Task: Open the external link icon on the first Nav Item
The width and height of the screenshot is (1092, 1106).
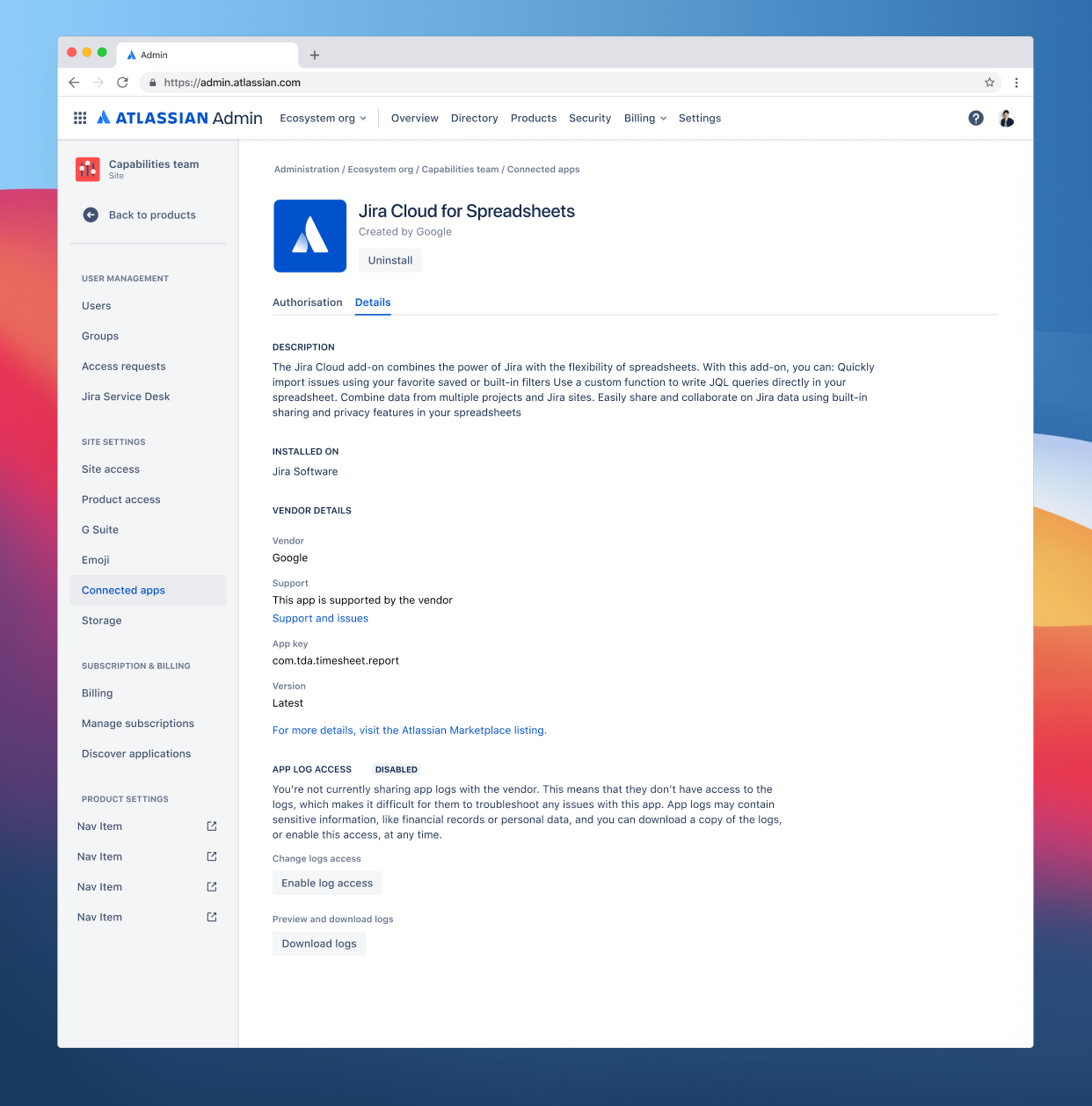Action: [211, 826]
